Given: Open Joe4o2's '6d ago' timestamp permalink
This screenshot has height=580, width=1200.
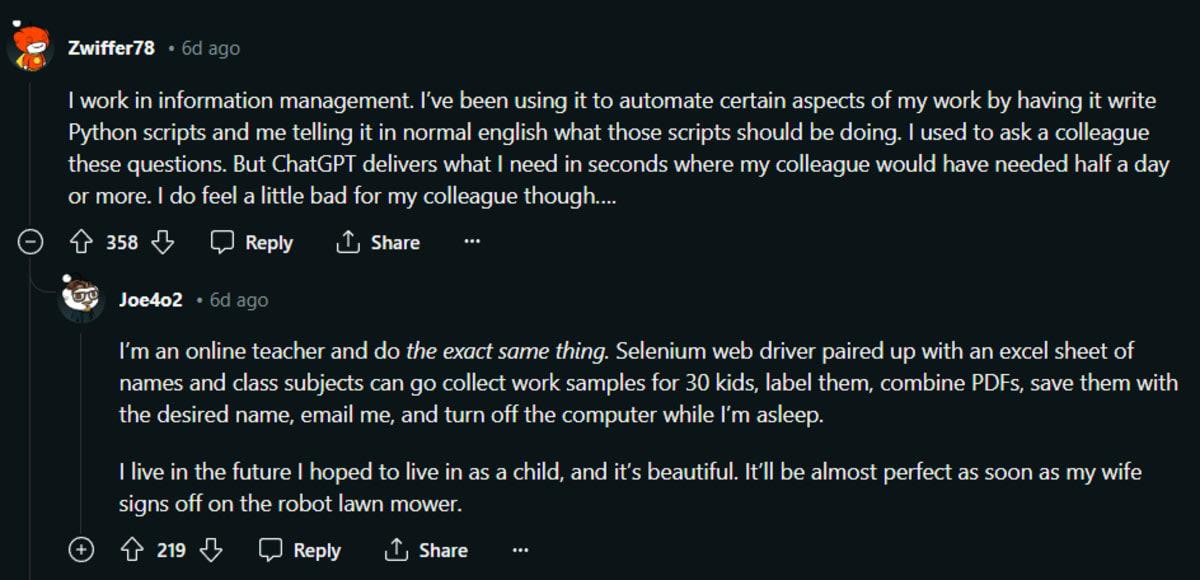Looking at the screenshot, I should click(238, 300).
